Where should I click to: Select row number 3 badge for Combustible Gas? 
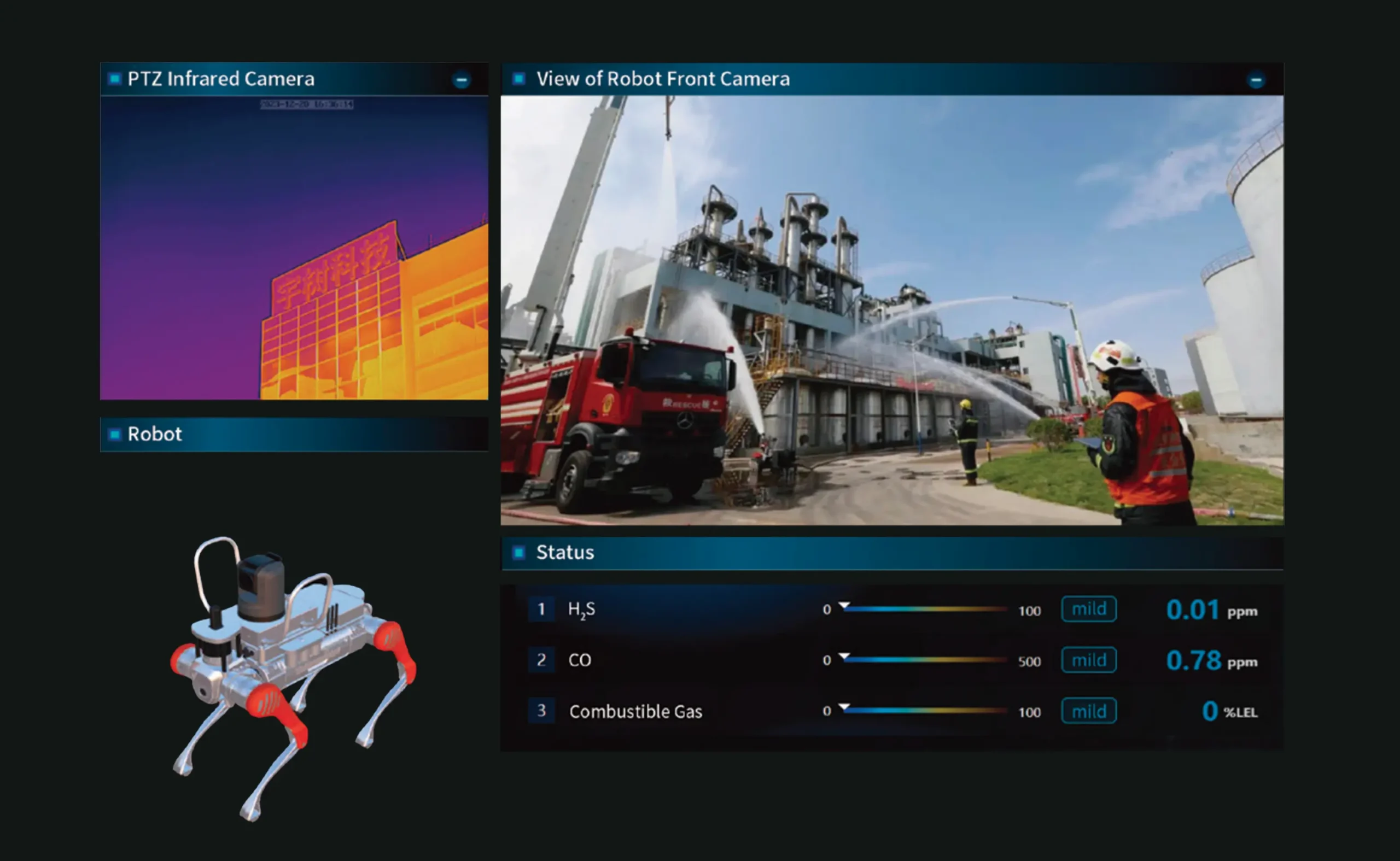[541, 711]
